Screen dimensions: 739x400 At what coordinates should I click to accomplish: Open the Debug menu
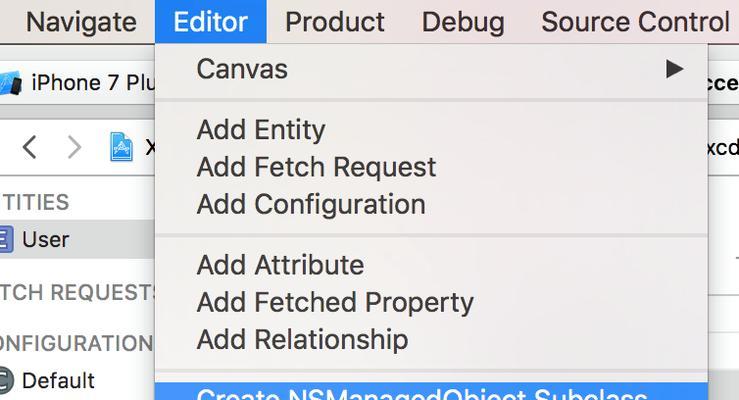pyautogui.click(x=463, y=22)
